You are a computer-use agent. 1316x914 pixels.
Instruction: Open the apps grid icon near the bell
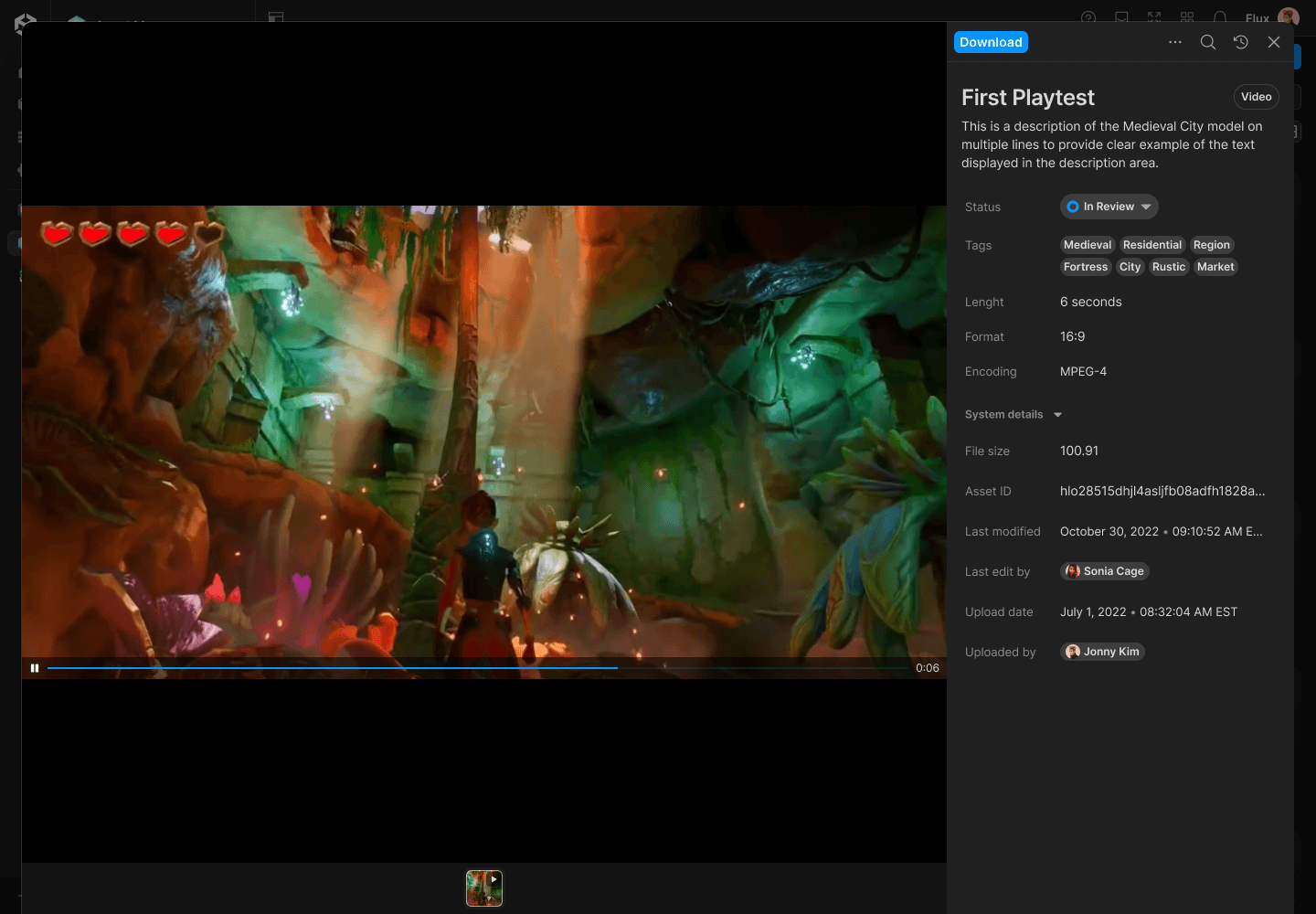pos(1186,17)
